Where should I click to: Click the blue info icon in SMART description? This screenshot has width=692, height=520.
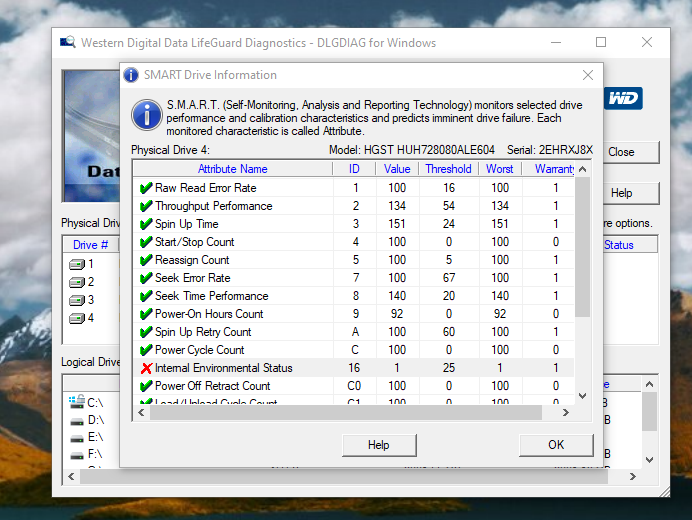coord(147,115)
